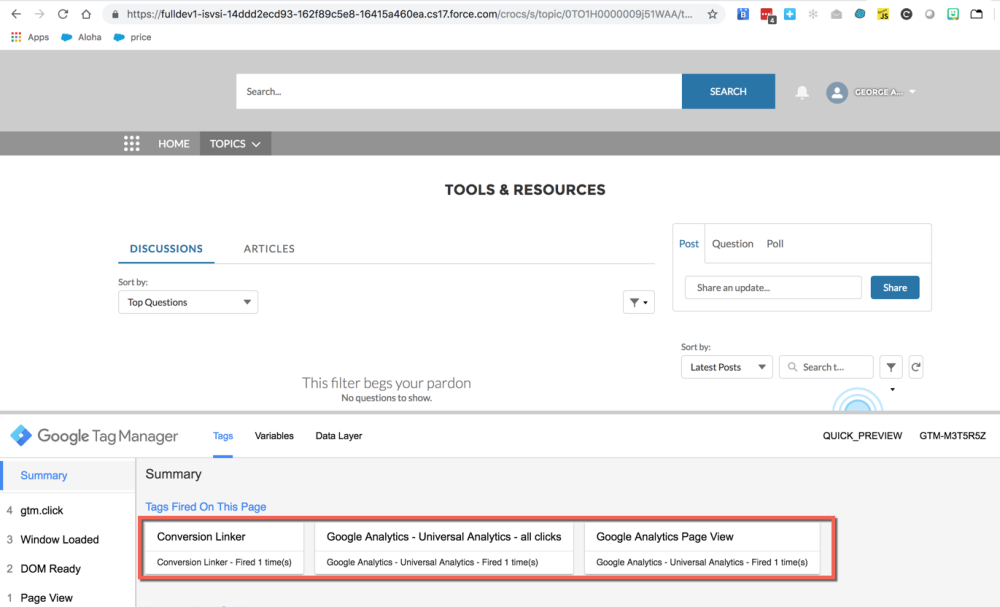The width and height of the screenshot is (1000, 607).
Task: Click the green smiley extension icon
Action: tap(953, 14)
